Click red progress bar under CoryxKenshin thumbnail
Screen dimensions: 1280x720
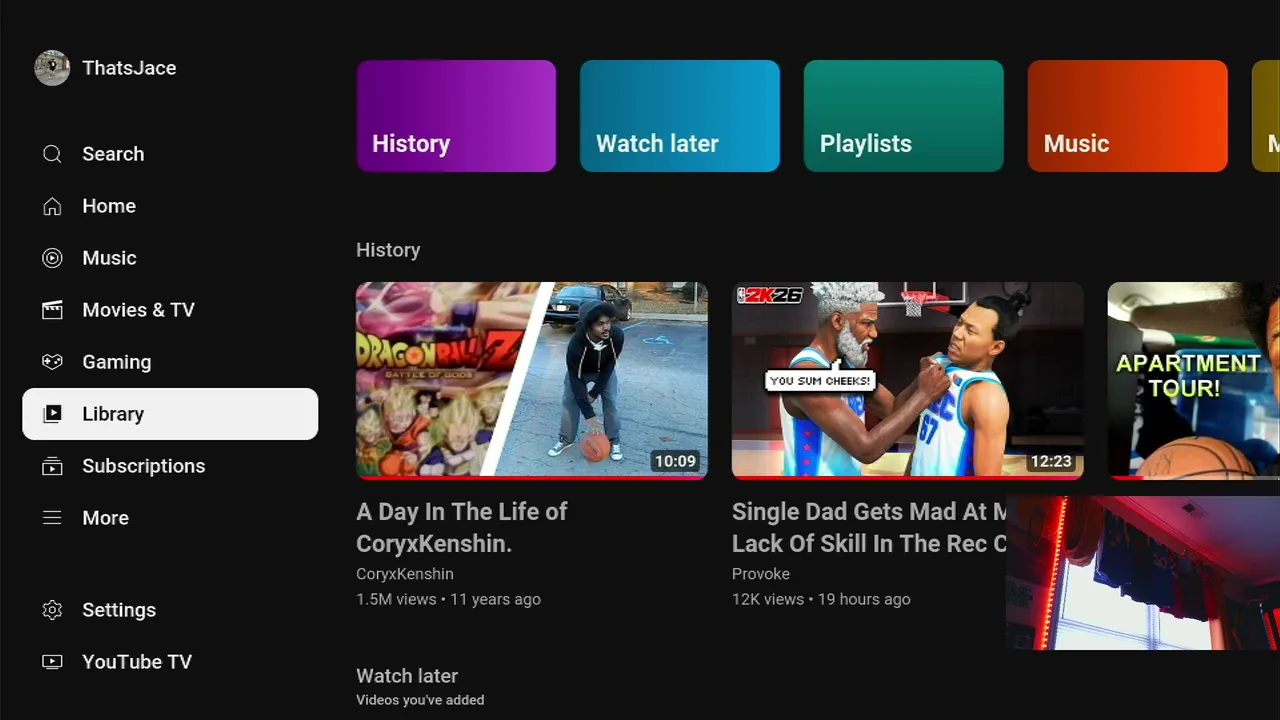point(532,477)
